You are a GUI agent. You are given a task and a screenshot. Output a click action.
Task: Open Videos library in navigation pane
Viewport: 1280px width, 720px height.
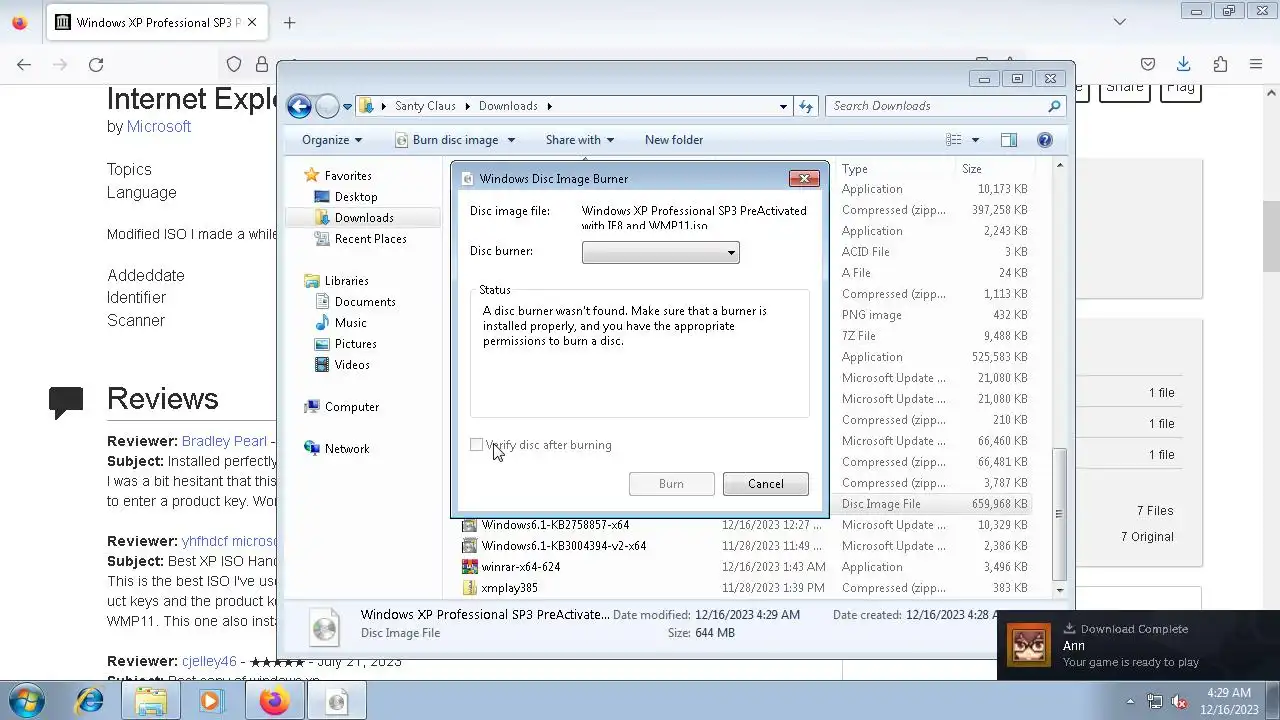click(352, 365)
